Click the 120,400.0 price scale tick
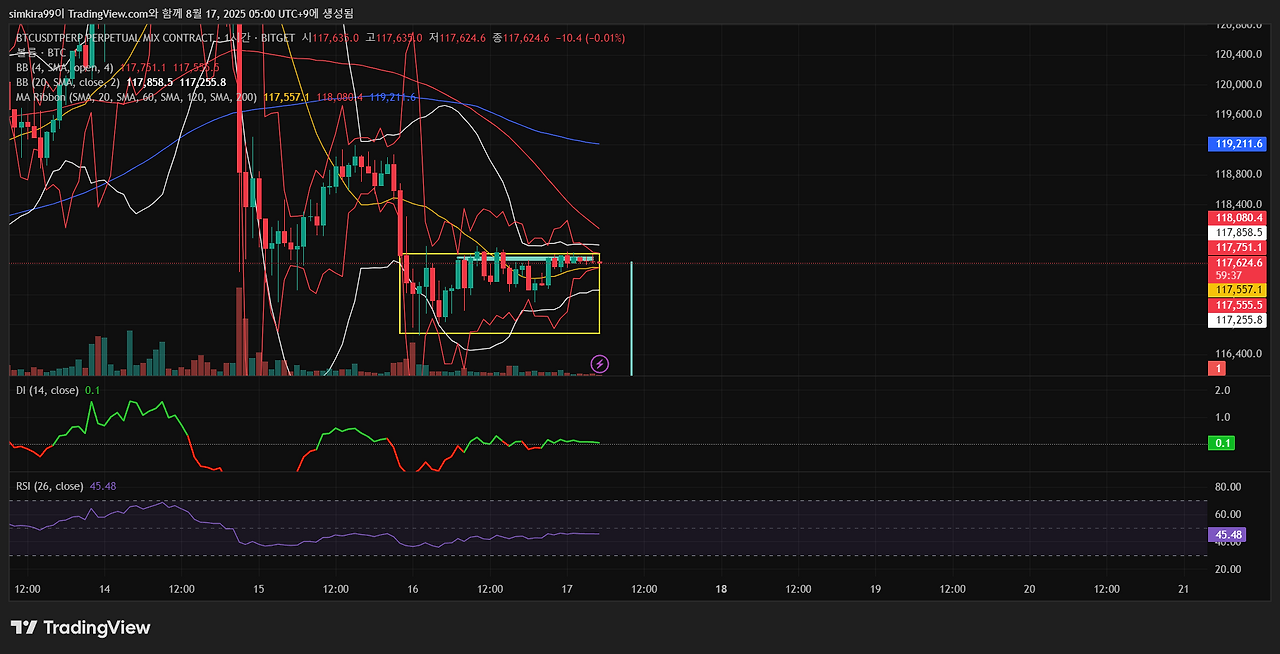The height and width of the screenshot is (654, 1280). point(1239,54)
